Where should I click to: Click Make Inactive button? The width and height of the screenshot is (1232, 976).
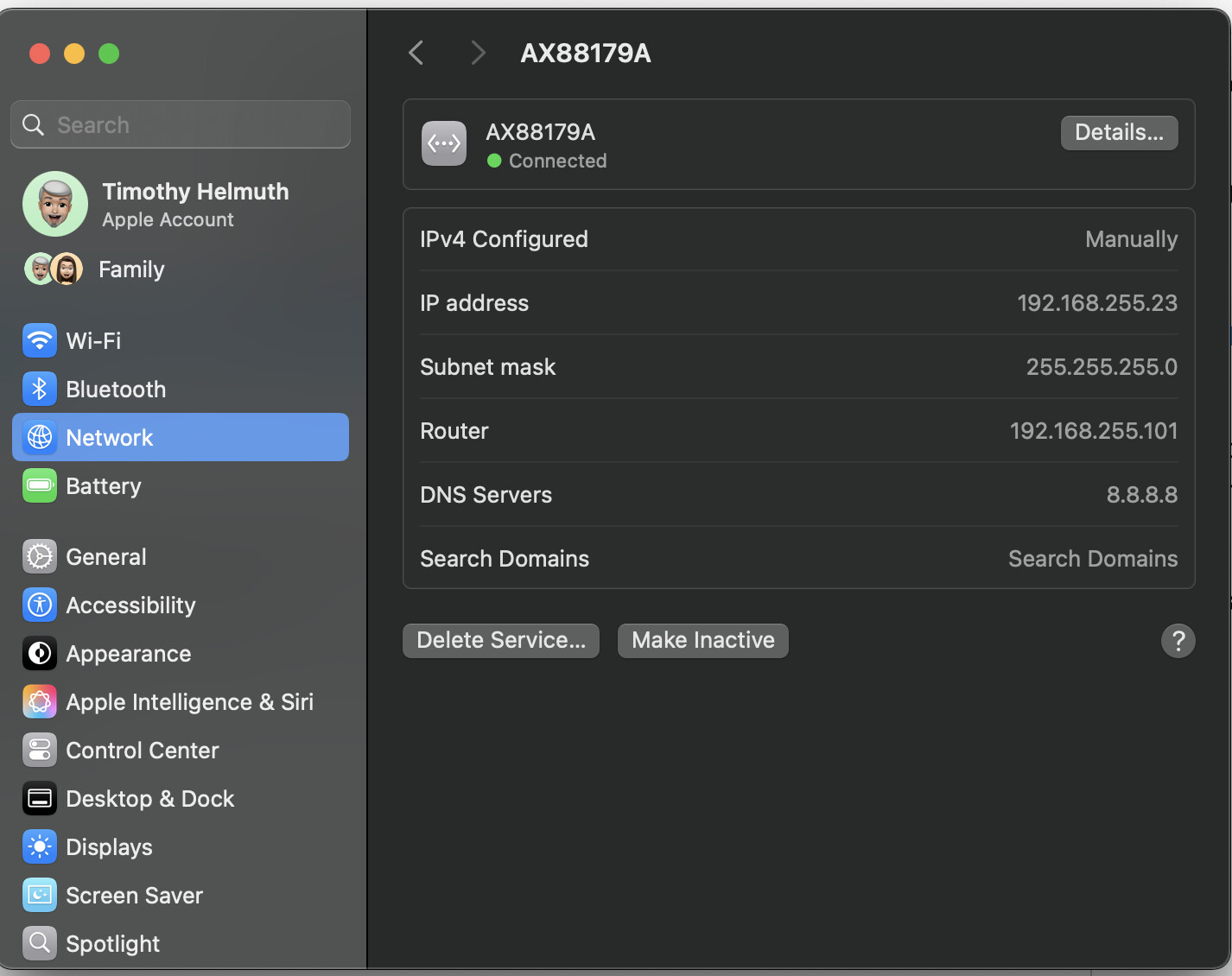pos(703,641)
